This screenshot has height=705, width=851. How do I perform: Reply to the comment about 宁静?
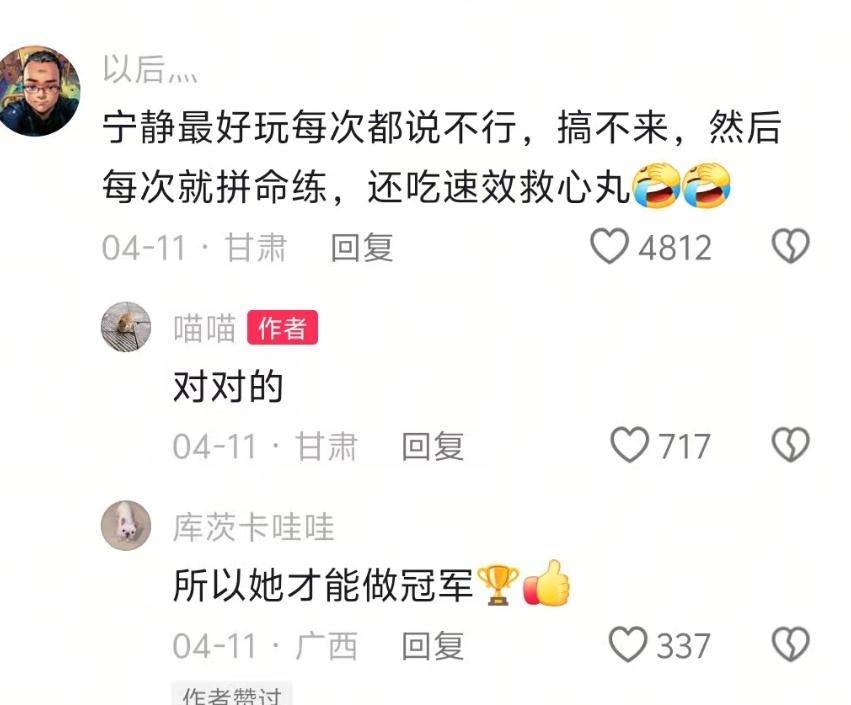(362, 247)
